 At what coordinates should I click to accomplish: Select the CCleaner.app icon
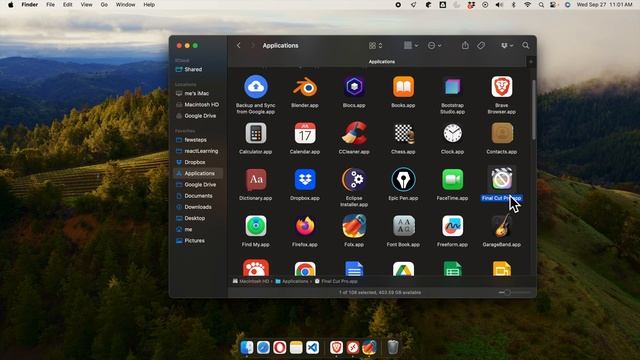354,133
